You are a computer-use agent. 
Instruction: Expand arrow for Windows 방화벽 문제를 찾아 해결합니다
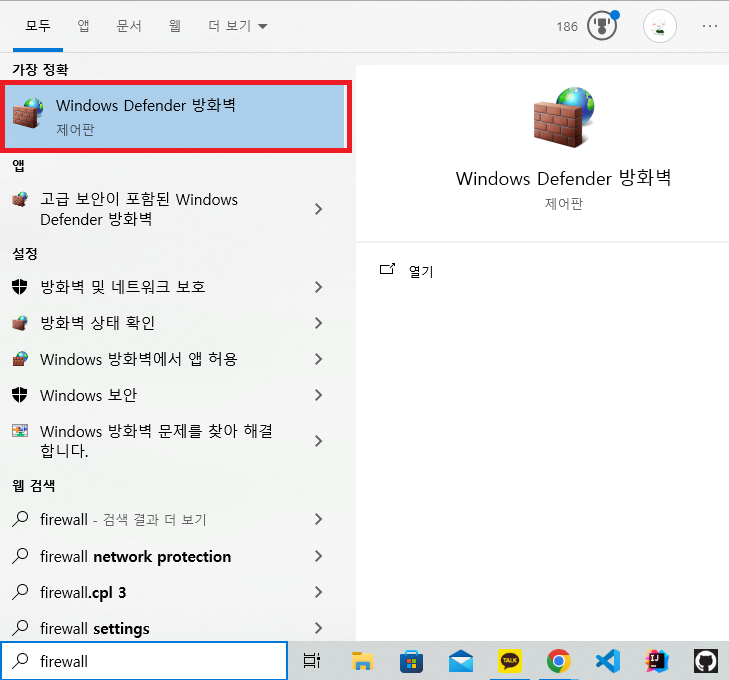(x=318, y=441)
